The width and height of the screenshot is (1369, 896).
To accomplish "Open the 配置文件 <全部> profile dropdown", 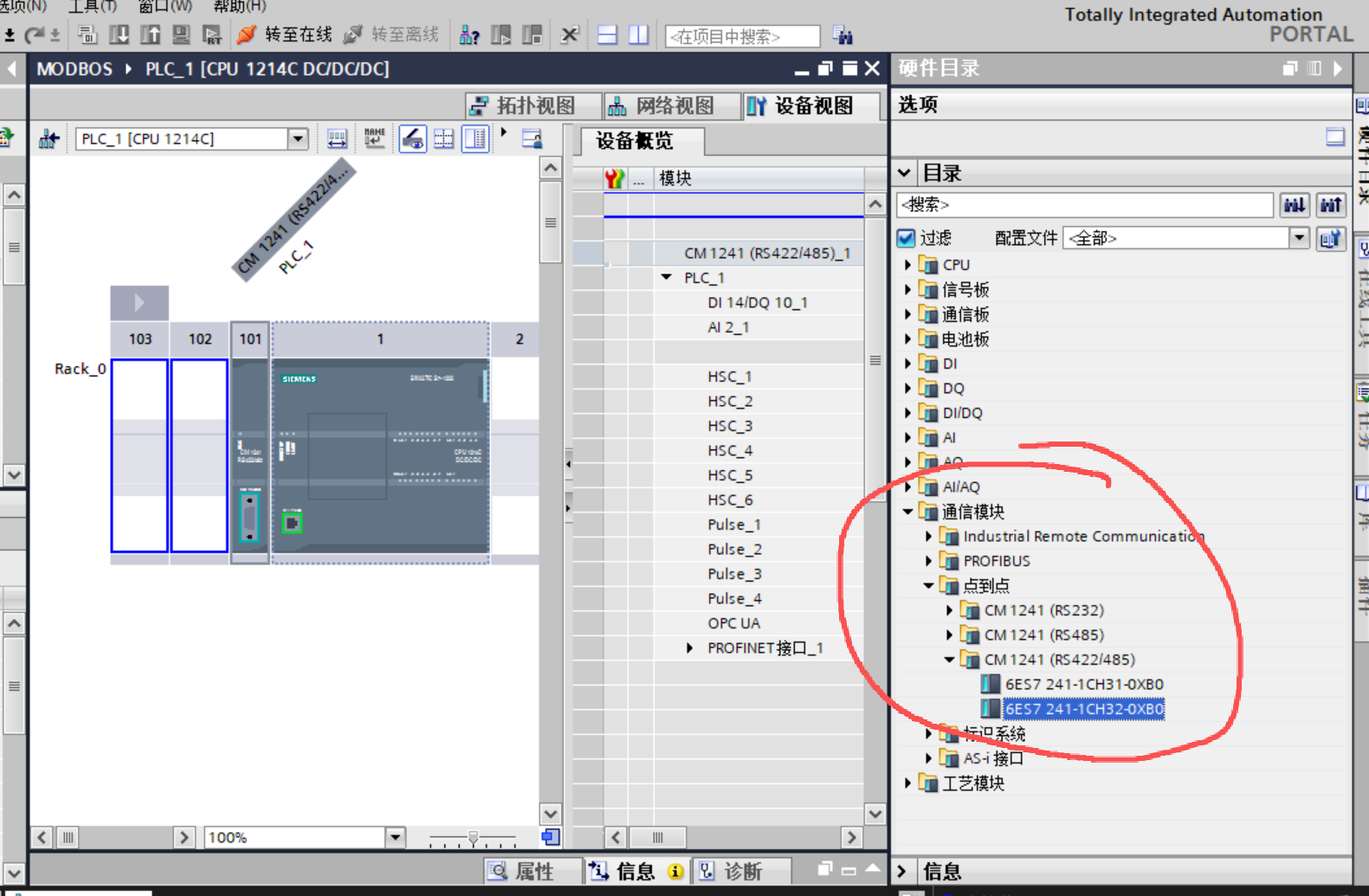I will point(1299,238).
